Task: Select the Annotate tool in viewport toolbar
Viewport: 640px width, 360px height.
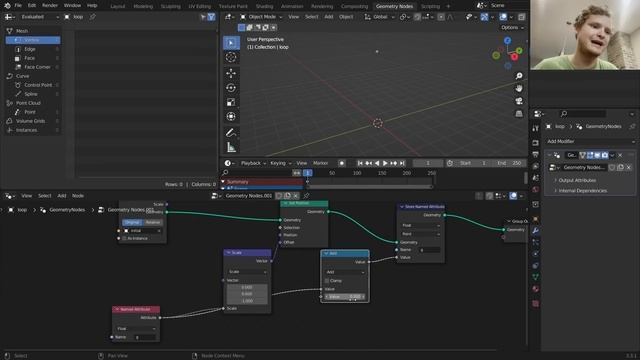Action: click(x=231, y=133)
